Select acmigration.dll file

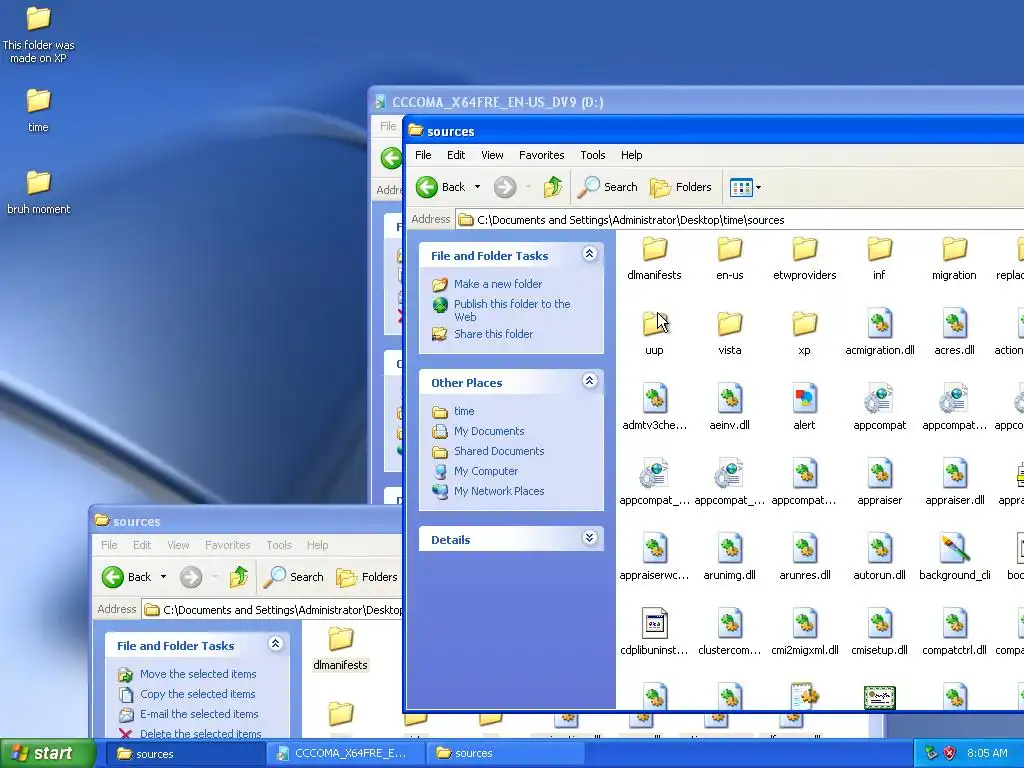880,334
